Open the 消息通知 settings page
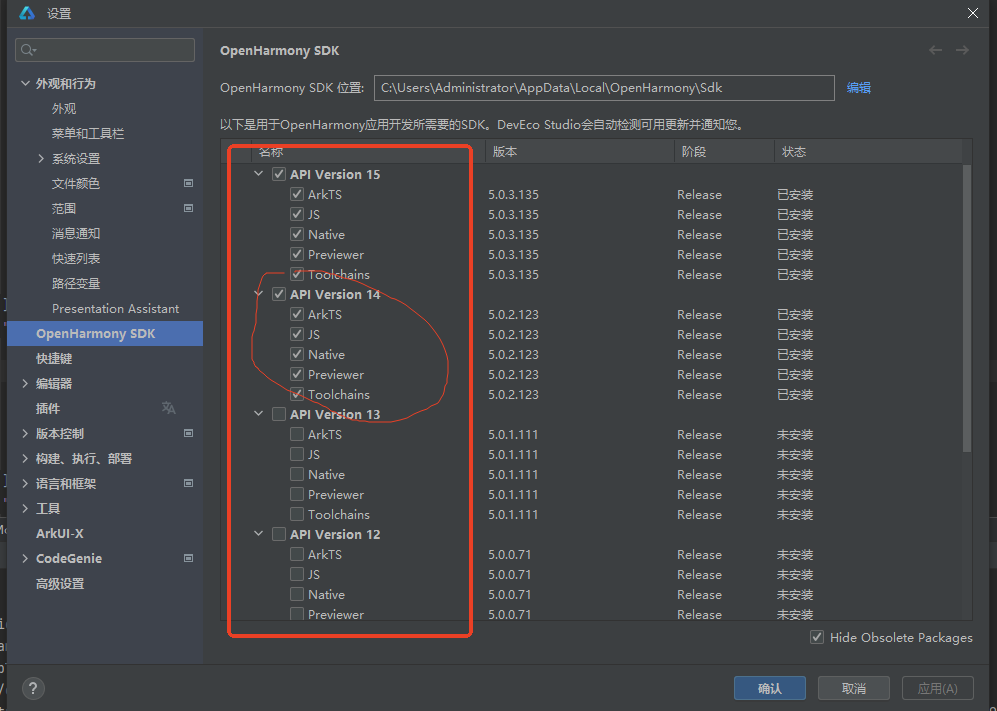The width and height of the screenshot is (997, 711). [76, 233]
